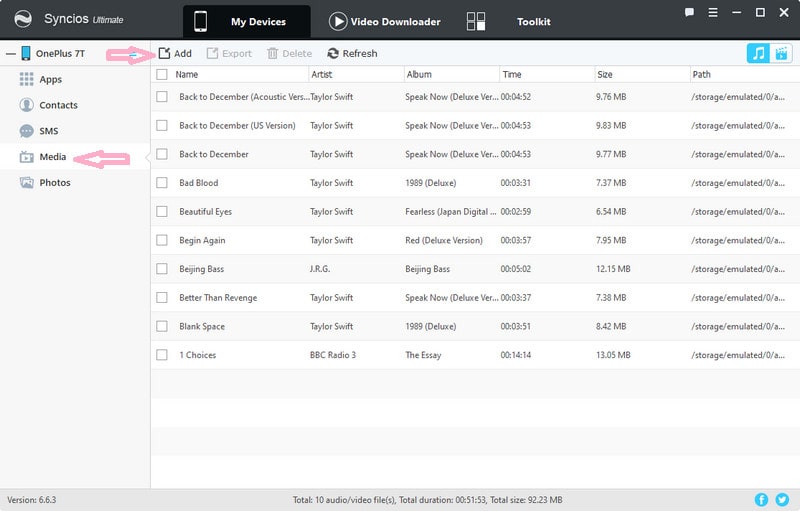800x511 pixels.
Task: Open Photos in the sidebar
Action: tap(55, 183)
